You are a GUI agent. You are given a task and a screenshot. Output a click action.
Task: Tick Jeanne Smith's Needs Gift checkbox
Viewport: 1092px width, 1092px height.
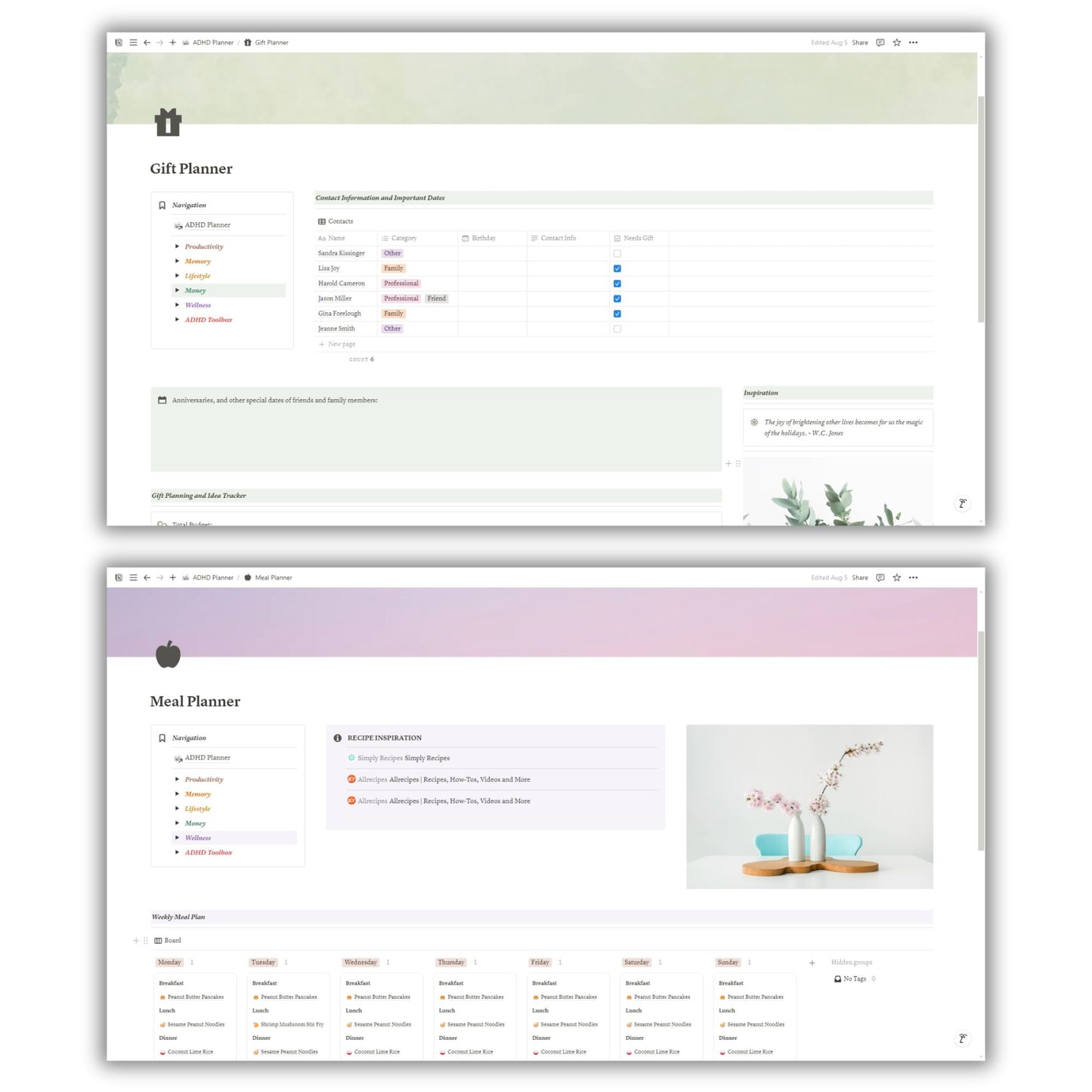617,329
